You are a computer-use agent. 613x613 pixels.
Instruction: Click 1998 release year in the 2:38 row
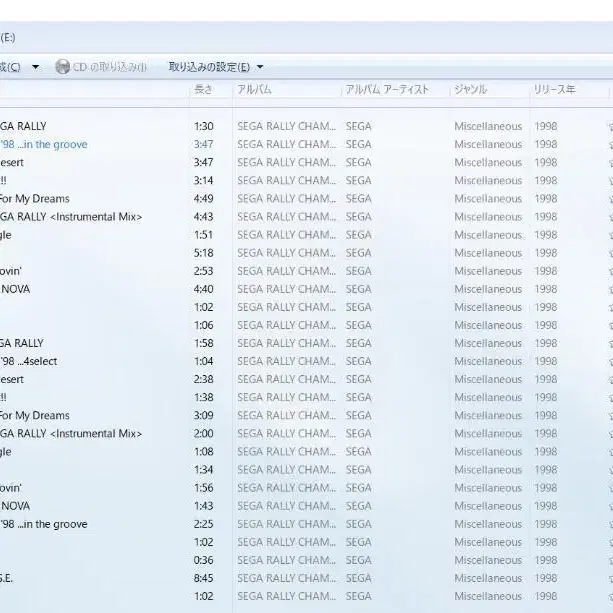point(546,379)
